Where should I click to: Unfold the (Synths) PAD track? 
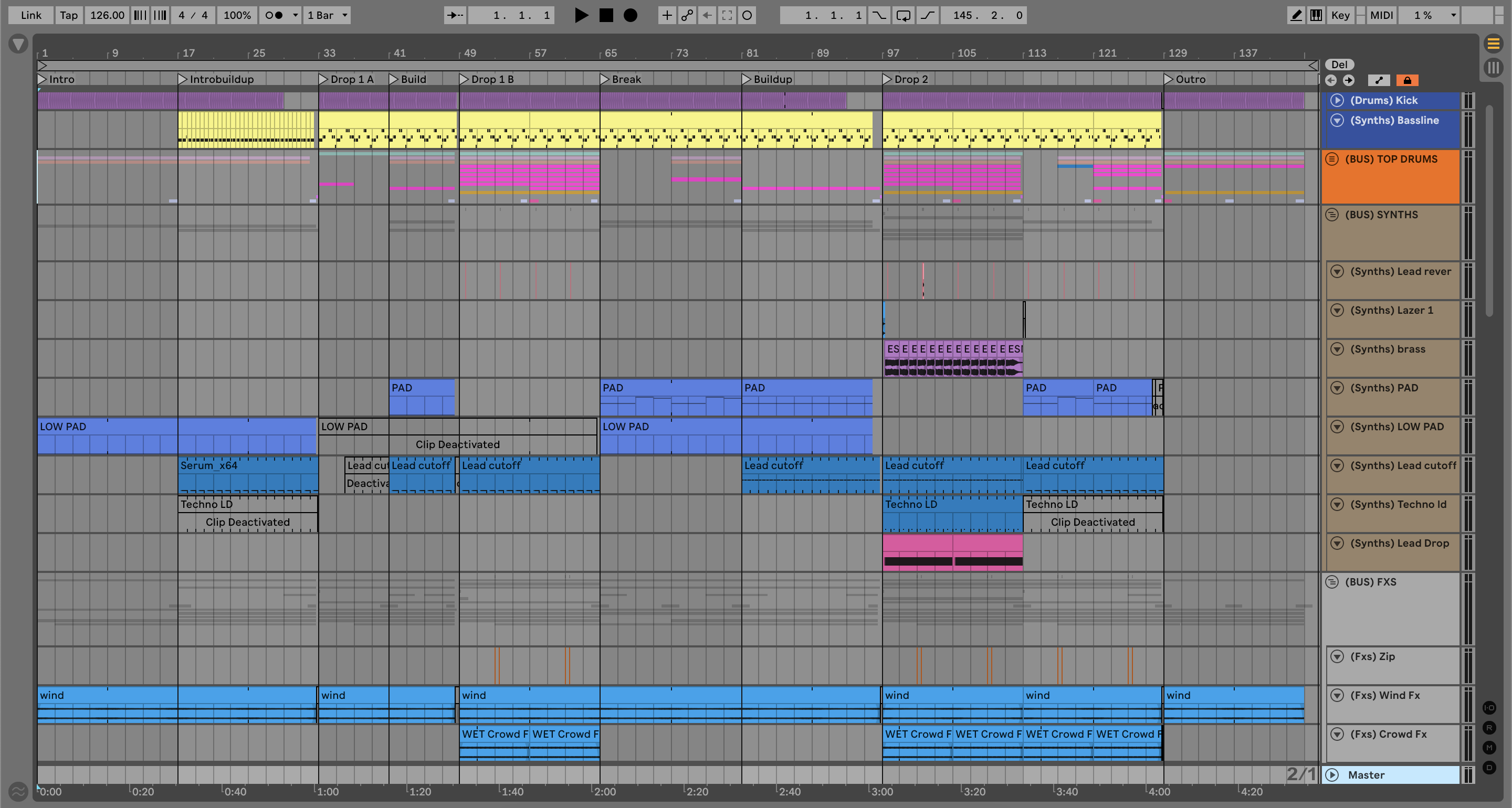pyautogui.click(x=1337, y=388)
